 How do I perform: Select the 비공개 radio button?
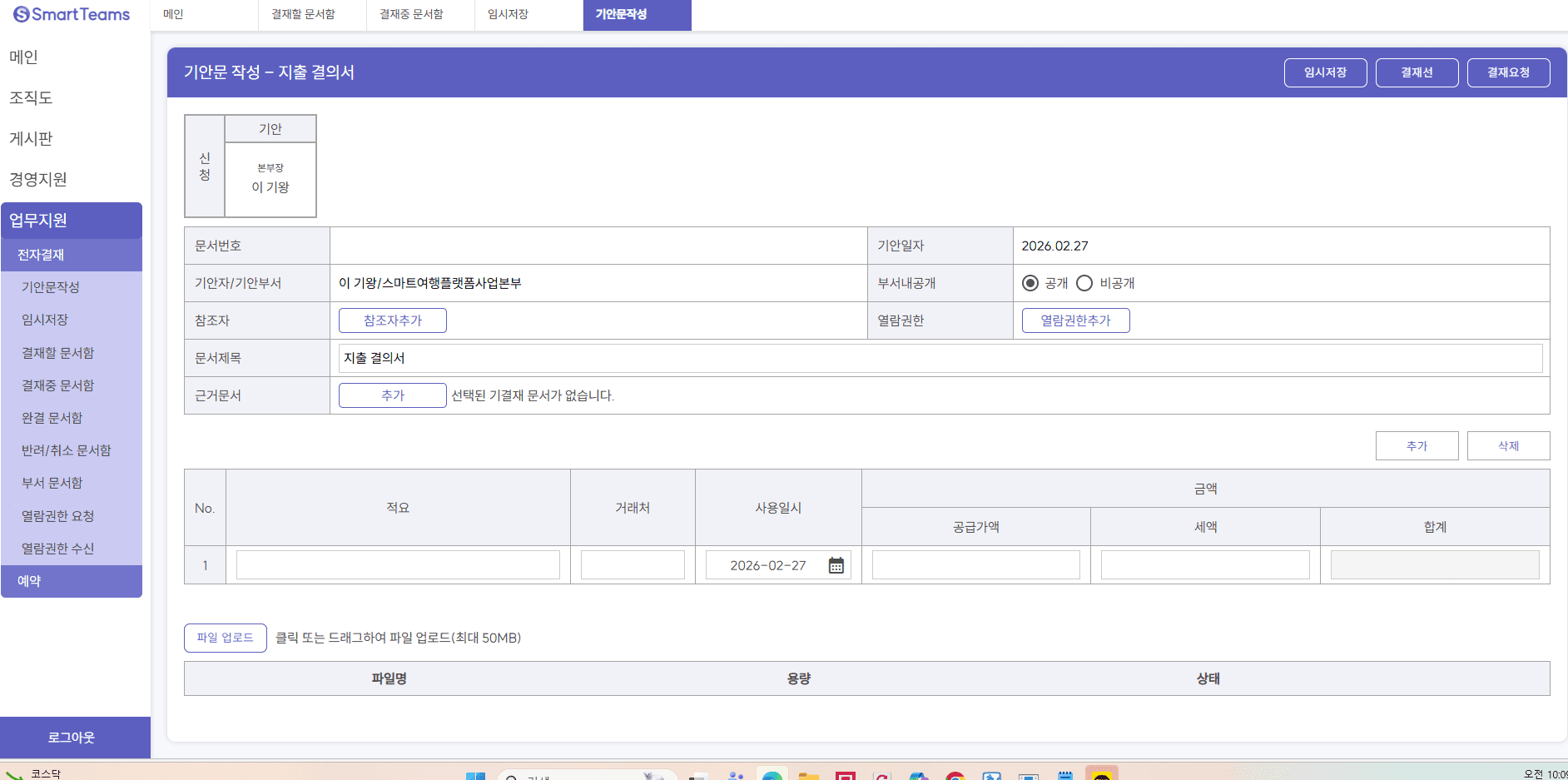pyautogui.click(x=1084, y=283)
